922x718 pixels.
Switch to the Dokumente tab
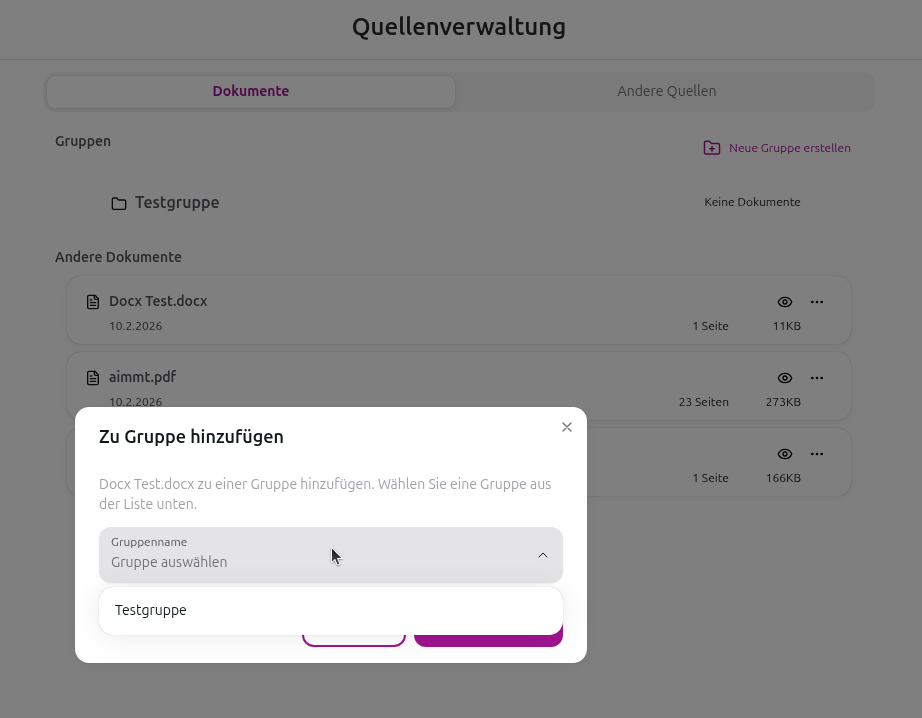pos(250,91)
